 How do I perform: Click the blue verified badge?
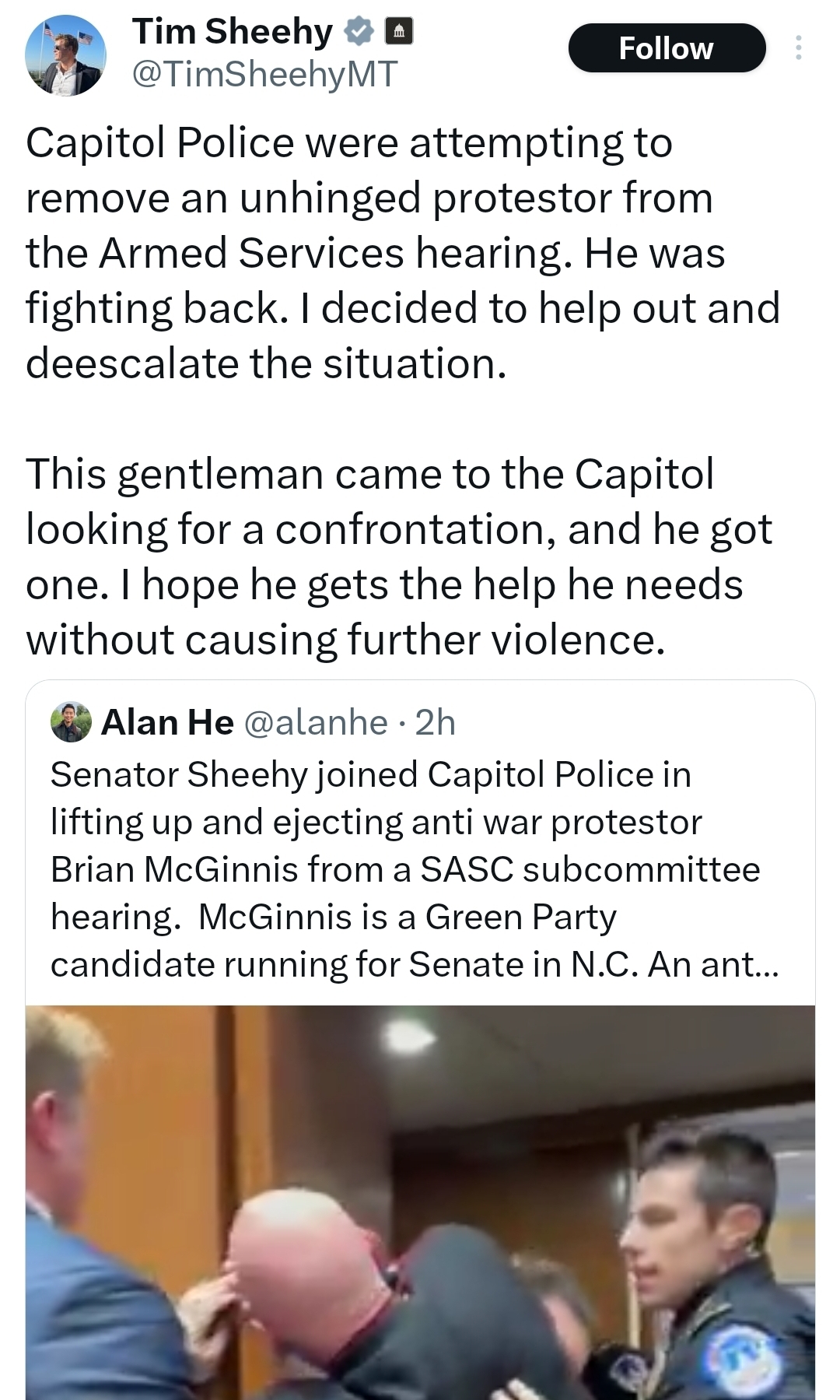[359, 32]
